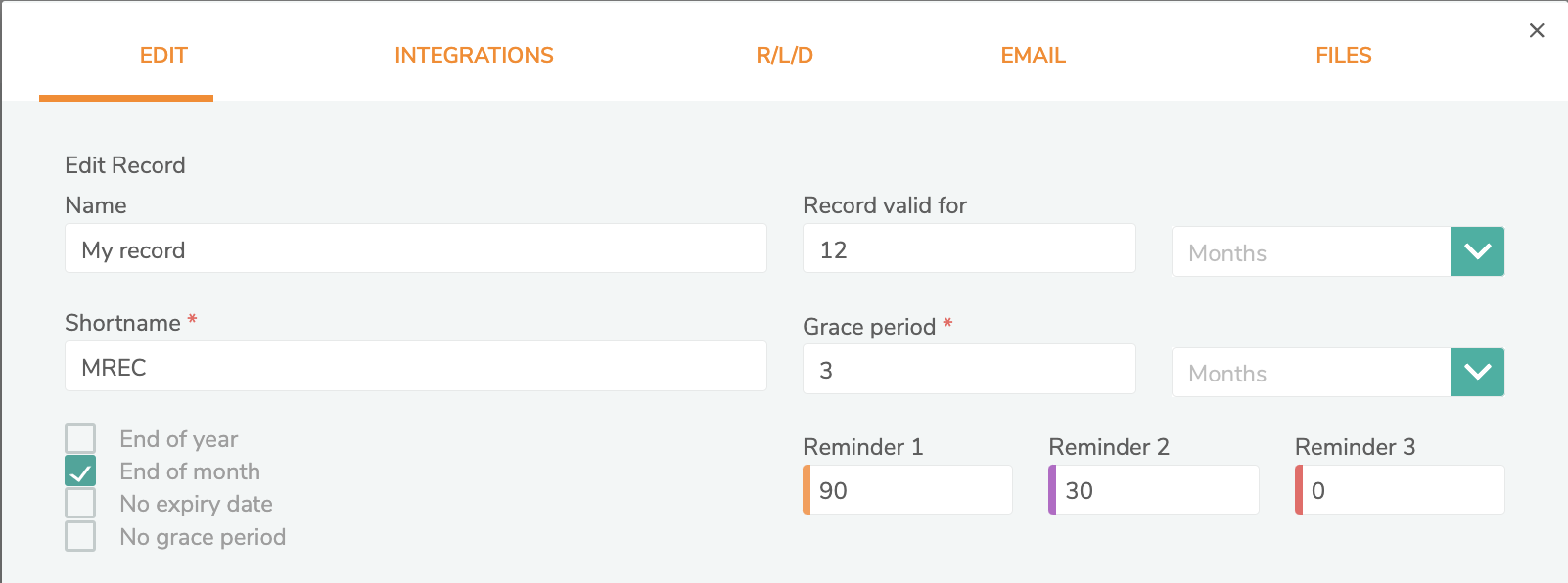Go to the Email tab
Viewport: 1568px width, 583px height.
tap(1033, 56)
